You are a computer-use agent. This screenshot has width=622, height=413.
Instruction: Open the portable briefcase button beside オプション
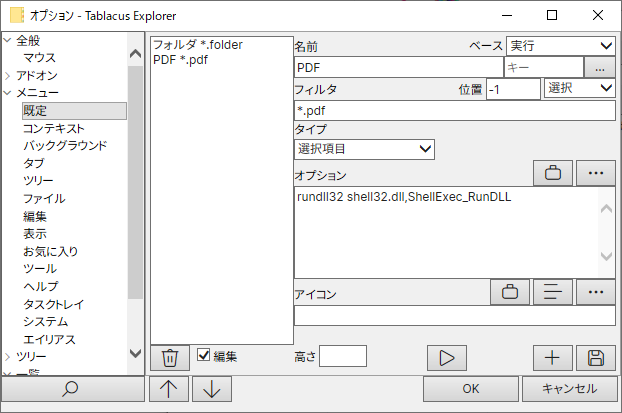(x=553, y=173)
